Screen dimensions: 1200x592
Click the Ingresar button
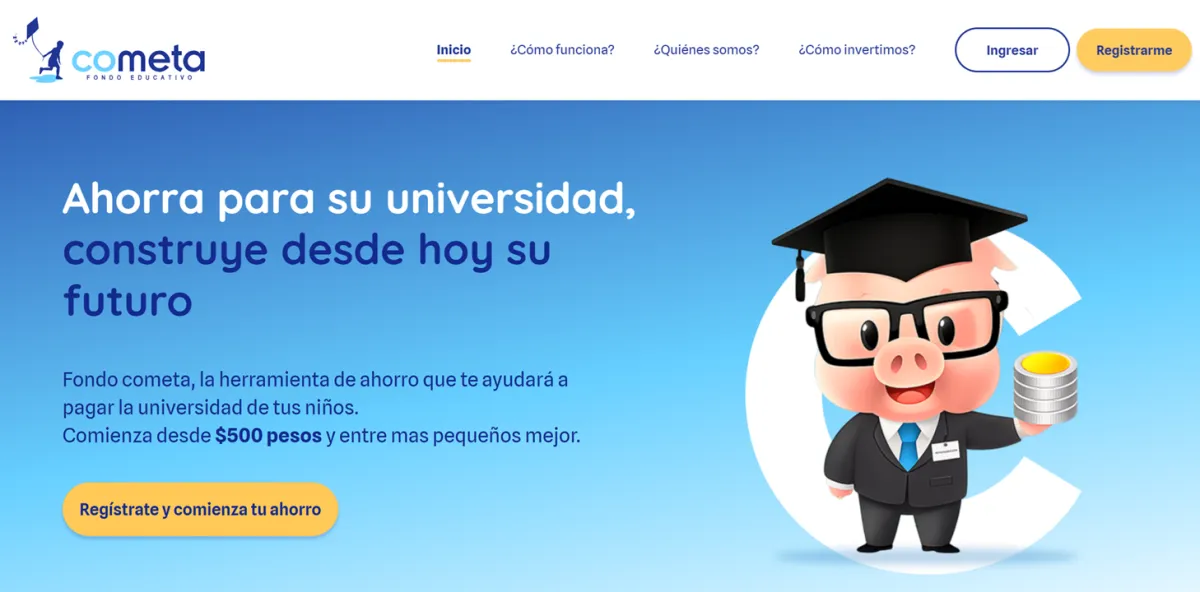[x=1012, y=50]
